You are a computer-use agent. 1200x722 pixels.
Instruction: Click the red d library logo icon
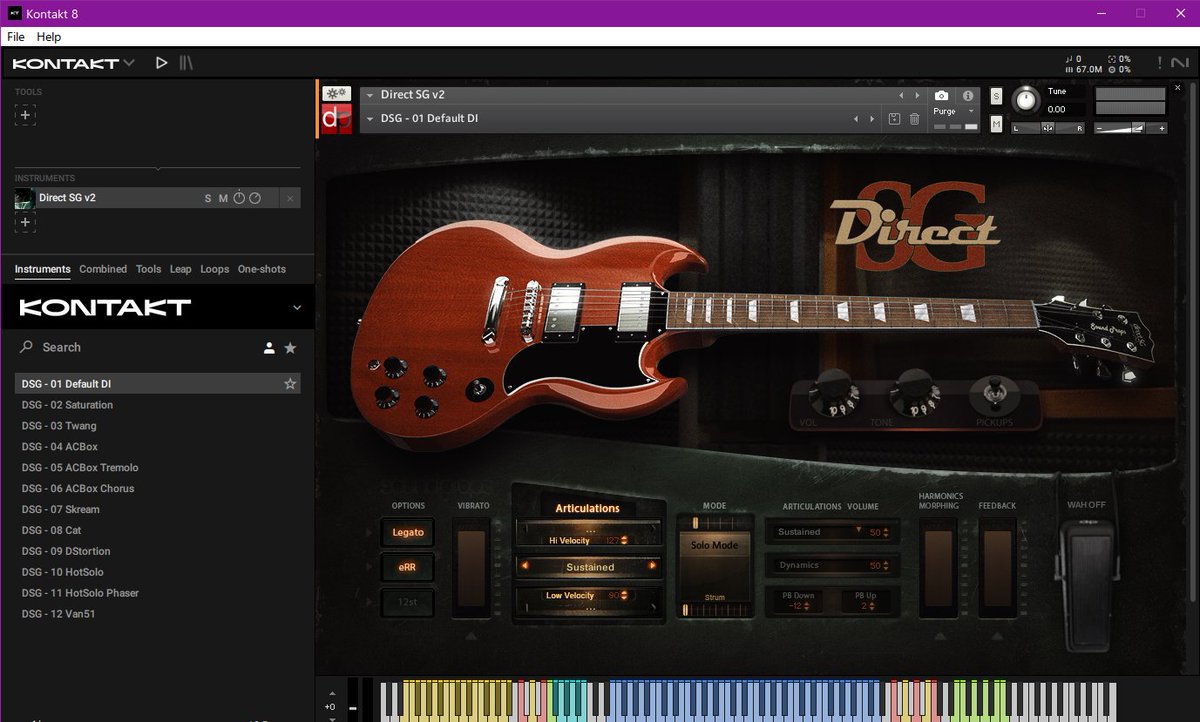[x=337, y=119]
